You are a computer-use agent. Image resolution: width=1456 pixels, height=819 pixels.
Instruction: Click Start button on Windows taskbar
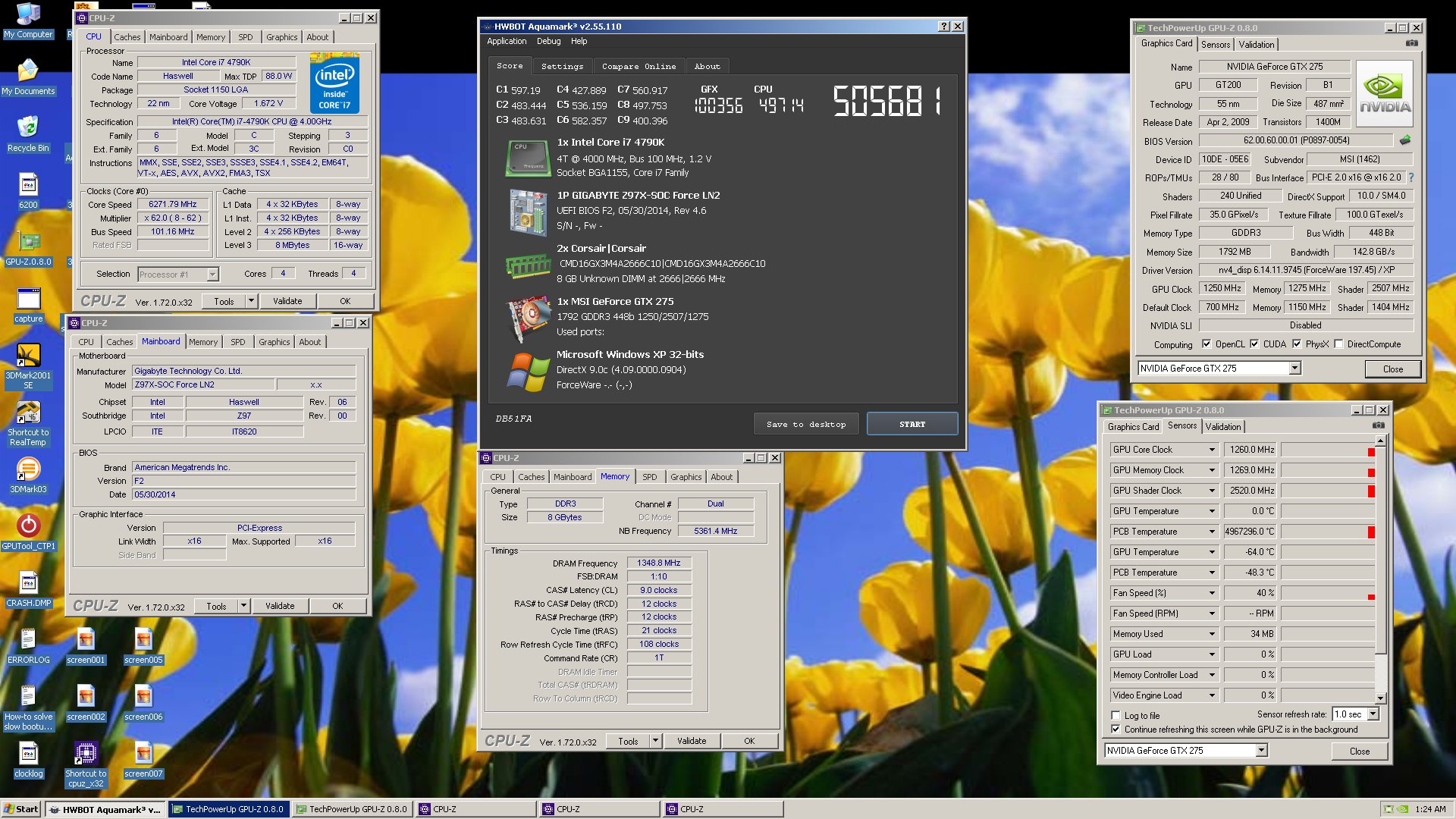click(x=21, y=809)
